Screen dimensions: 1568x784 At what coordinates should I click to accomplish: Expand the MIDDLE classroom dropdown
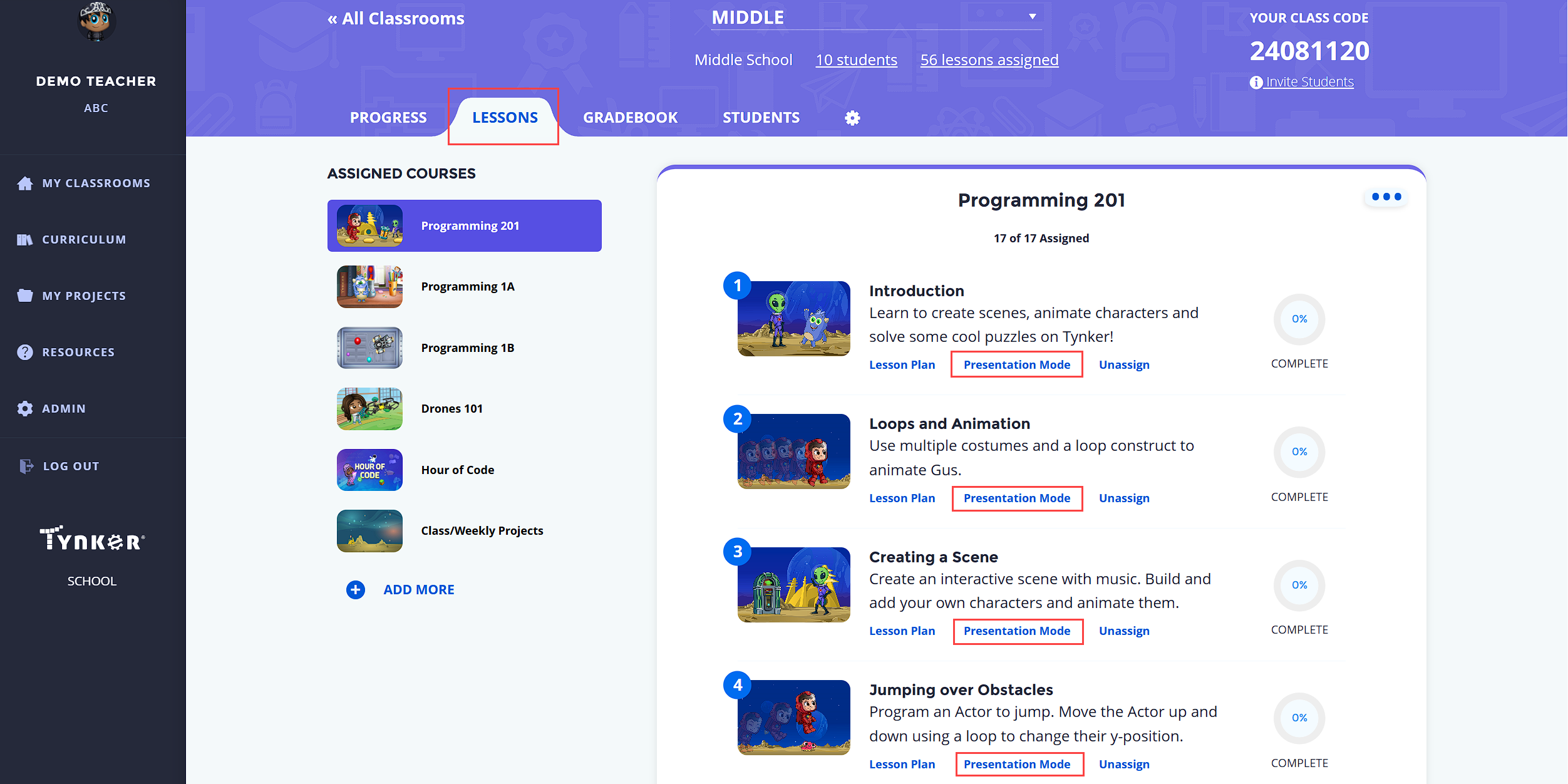coord(876,17)
